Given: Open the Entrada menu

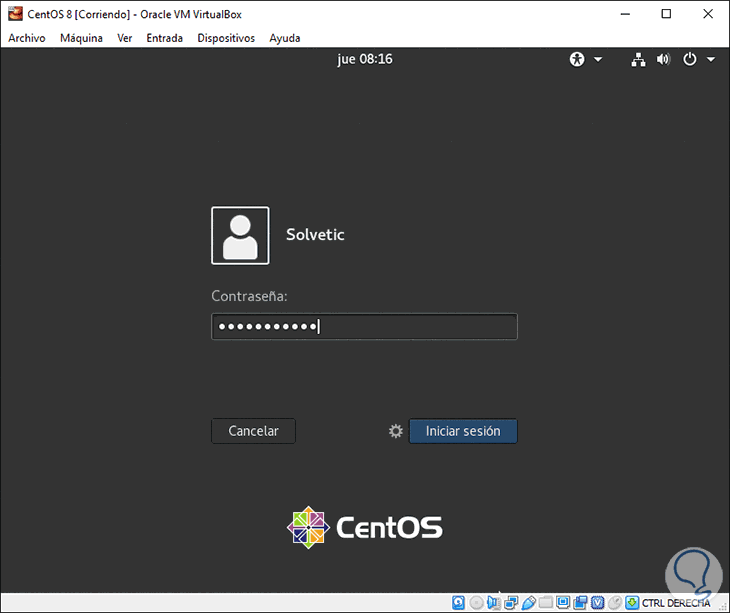Looking at the screenshot, I should coord(164,38).
